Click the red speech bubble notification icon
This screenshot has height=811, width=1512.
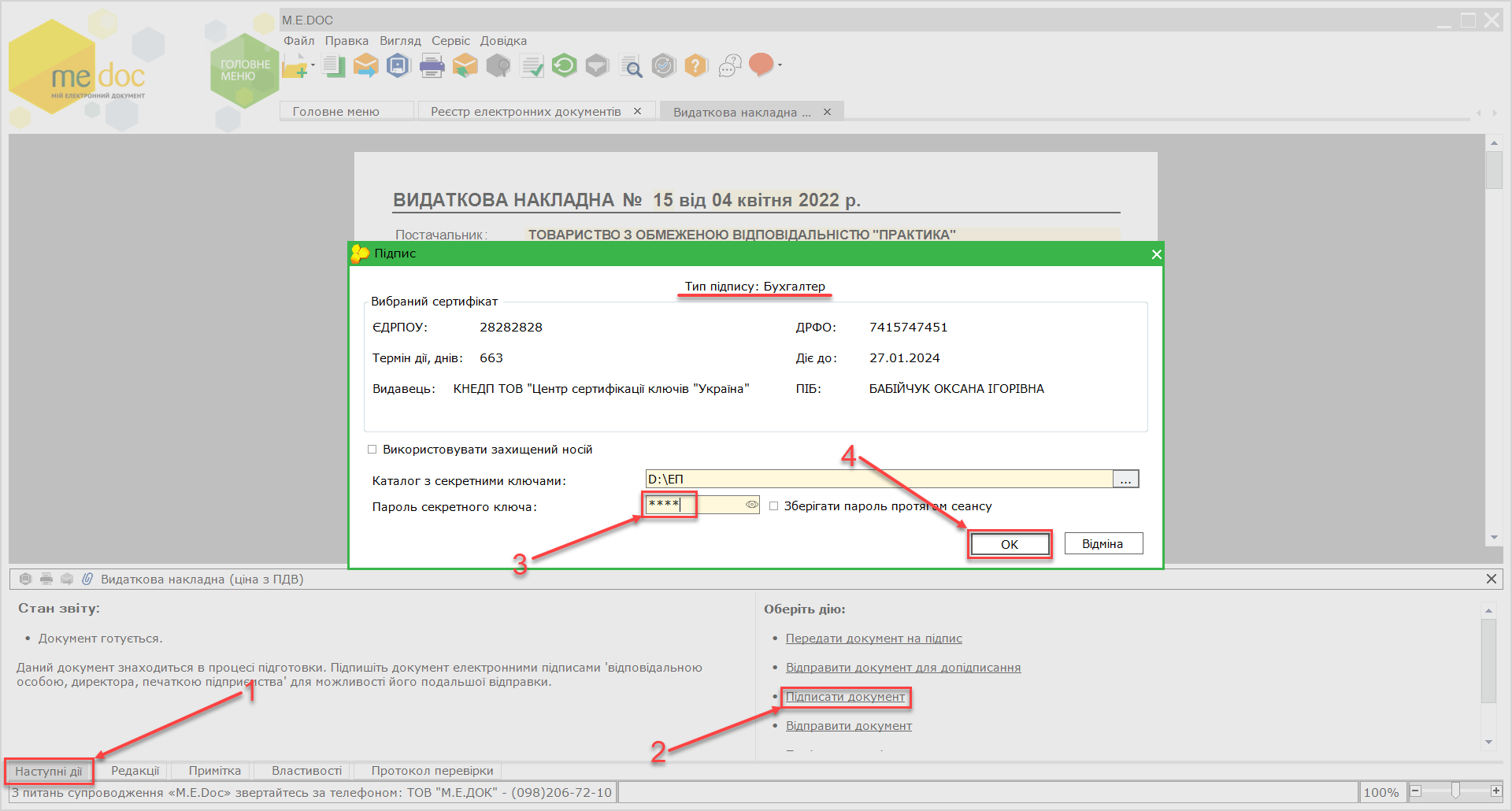tap(761, 65)
